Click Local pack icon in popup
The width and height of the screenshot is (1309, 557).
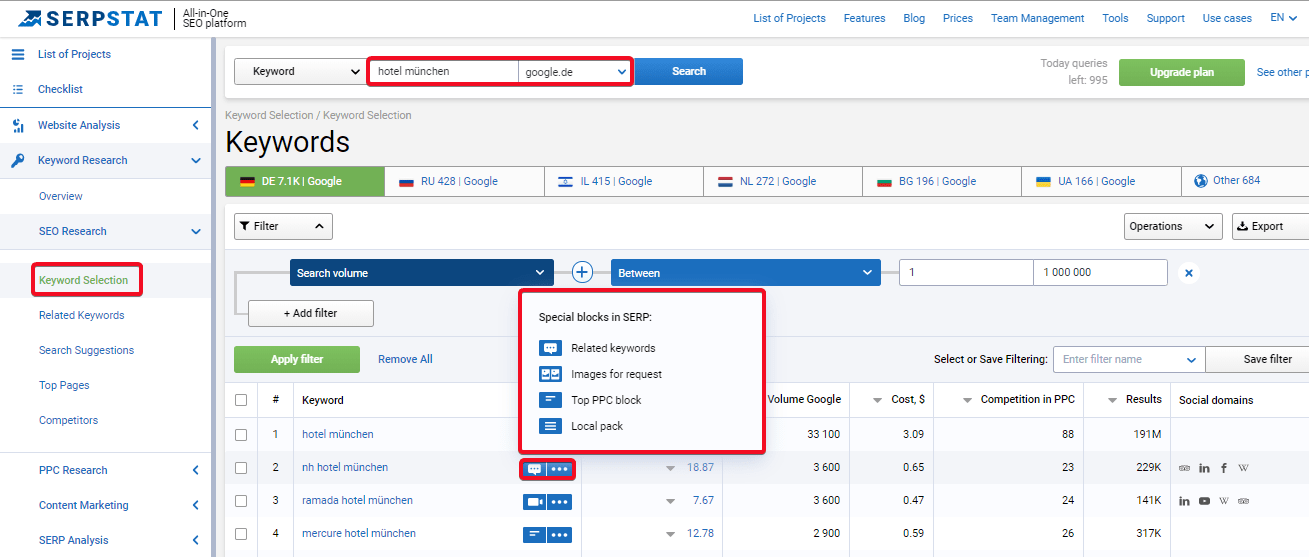[x=550, y=426]
